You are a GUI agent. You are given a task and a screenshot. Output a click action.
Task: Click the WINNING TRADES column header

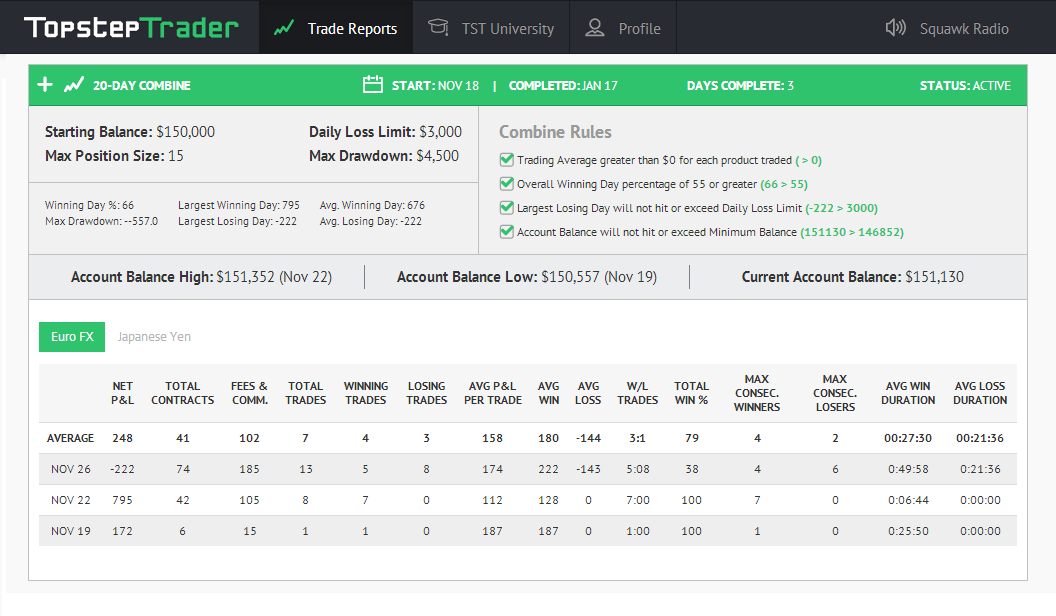(x=366, y=392)
